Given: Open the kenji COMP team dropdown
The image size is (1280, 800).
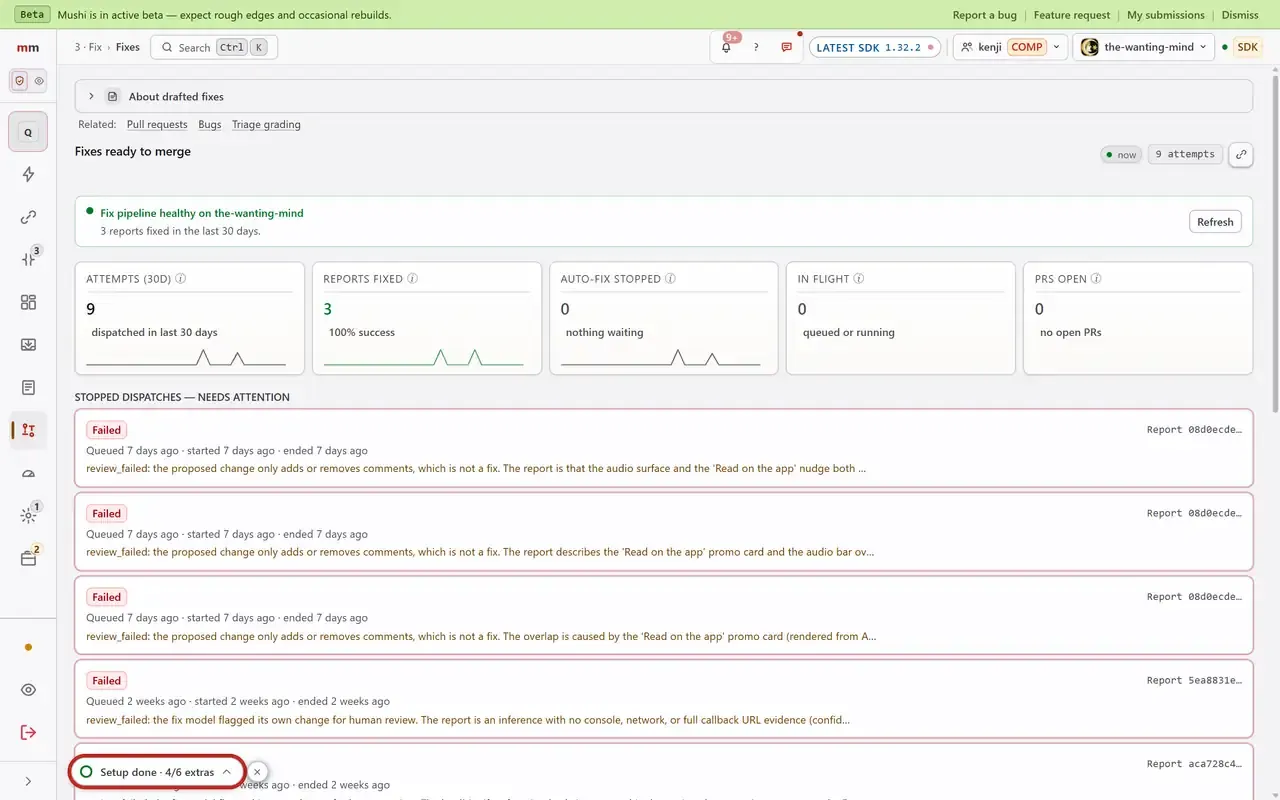Looking at the screenshot, I should pyautogui.click(x=1008, y=47).
